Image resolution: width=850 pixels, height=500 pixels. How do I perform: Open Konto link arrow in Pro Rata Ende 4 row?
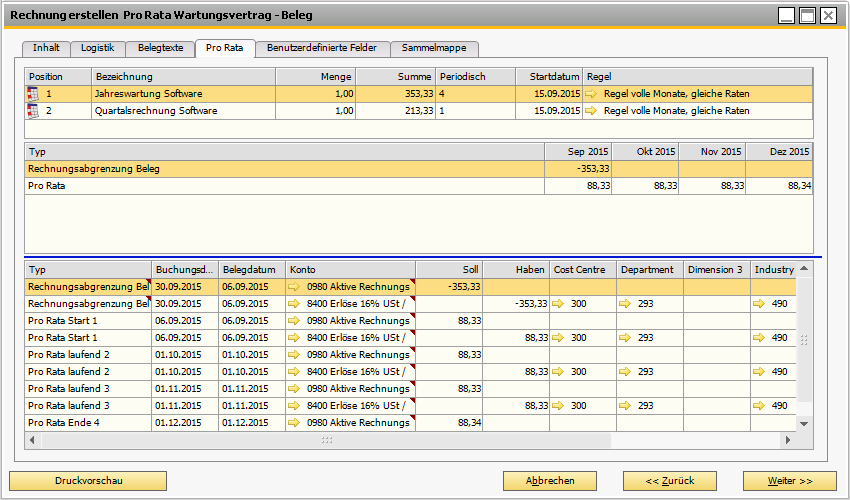pyautogui.click(x=295, y=423)
